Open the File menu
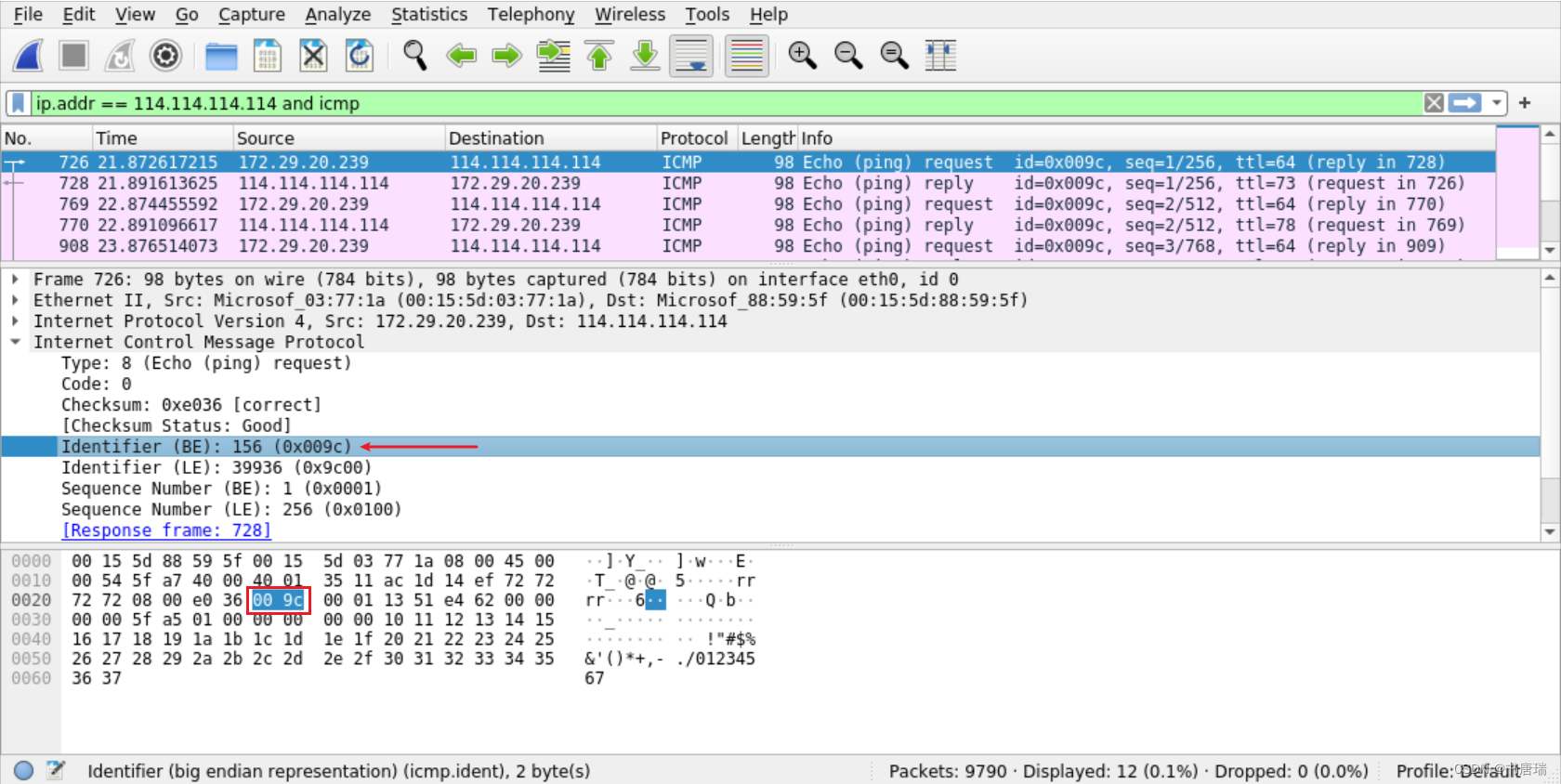The image size is (1561, 784). 28,14
